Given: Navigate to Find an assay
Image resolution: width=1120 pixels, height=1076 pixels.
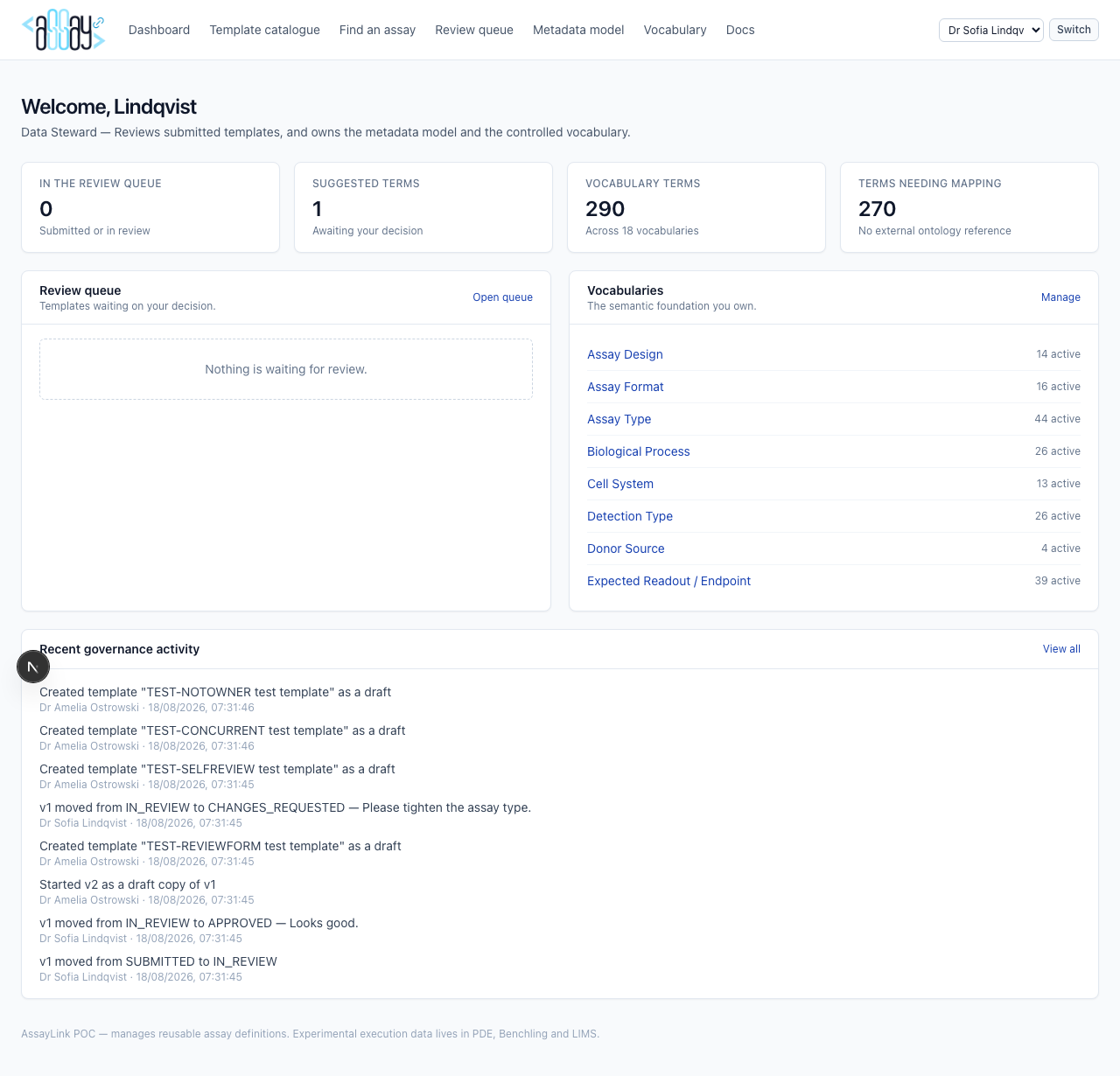Looking at the screenshot, I should pos(377,30).
